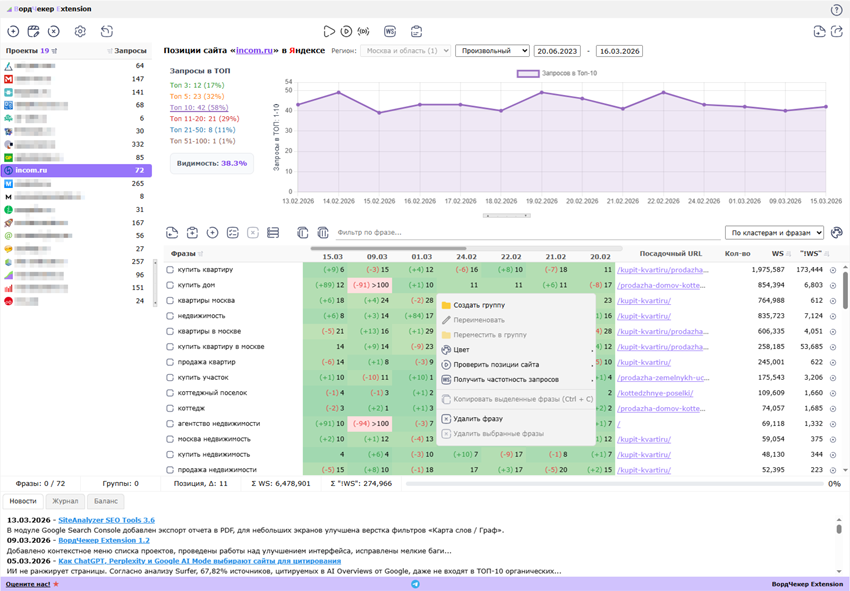Click the add new project plus icon
The height and width of the screenshot is (591, 850).
(x=13, y=32)
